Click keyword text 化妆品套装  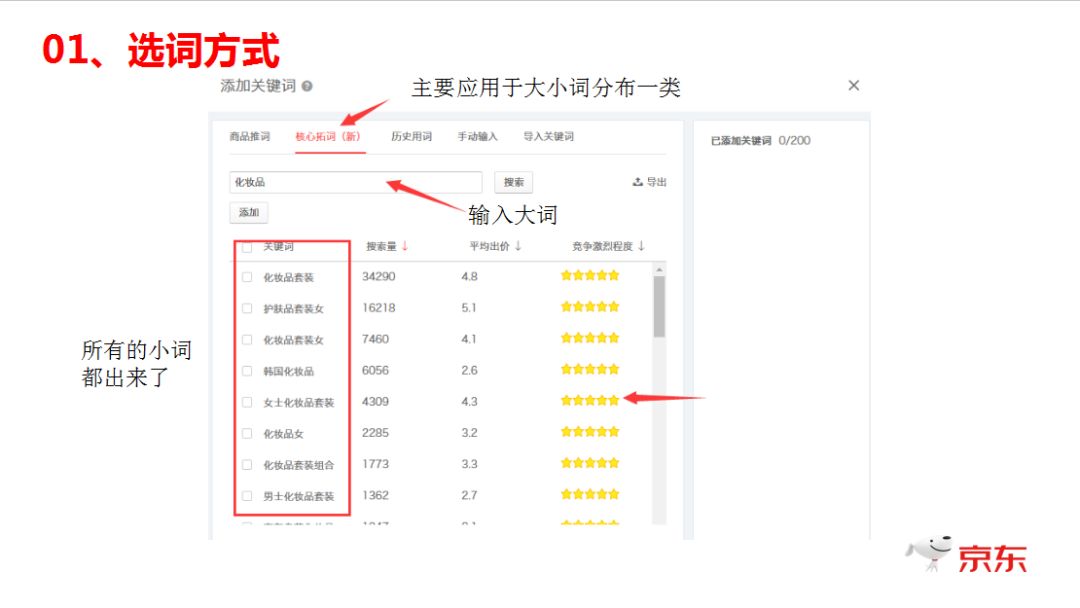click(289, 277)
